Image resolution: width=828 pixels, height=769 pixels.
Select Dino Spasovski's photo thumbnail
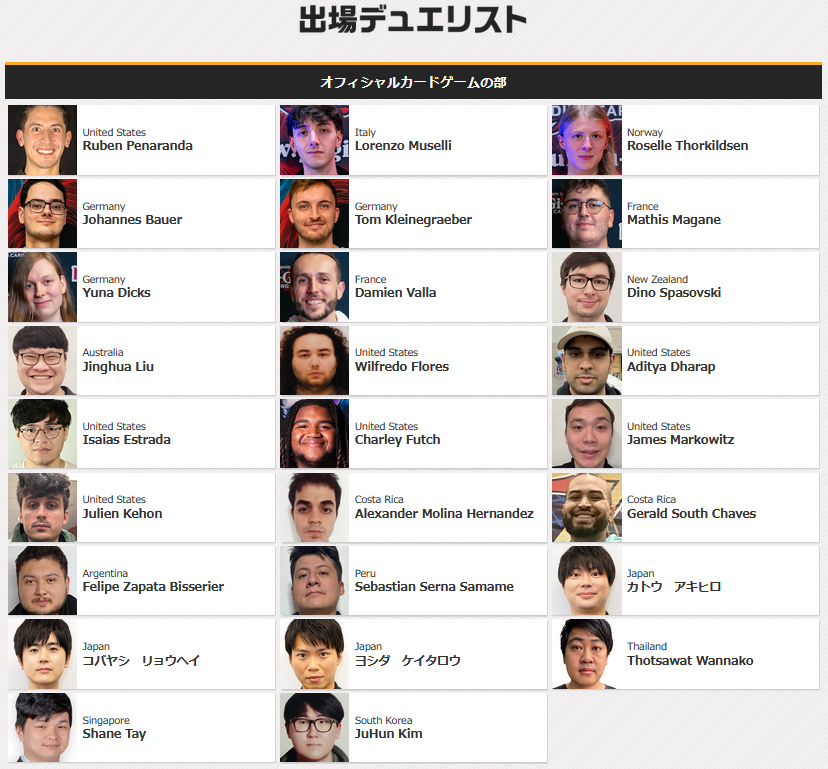point(587,287)
